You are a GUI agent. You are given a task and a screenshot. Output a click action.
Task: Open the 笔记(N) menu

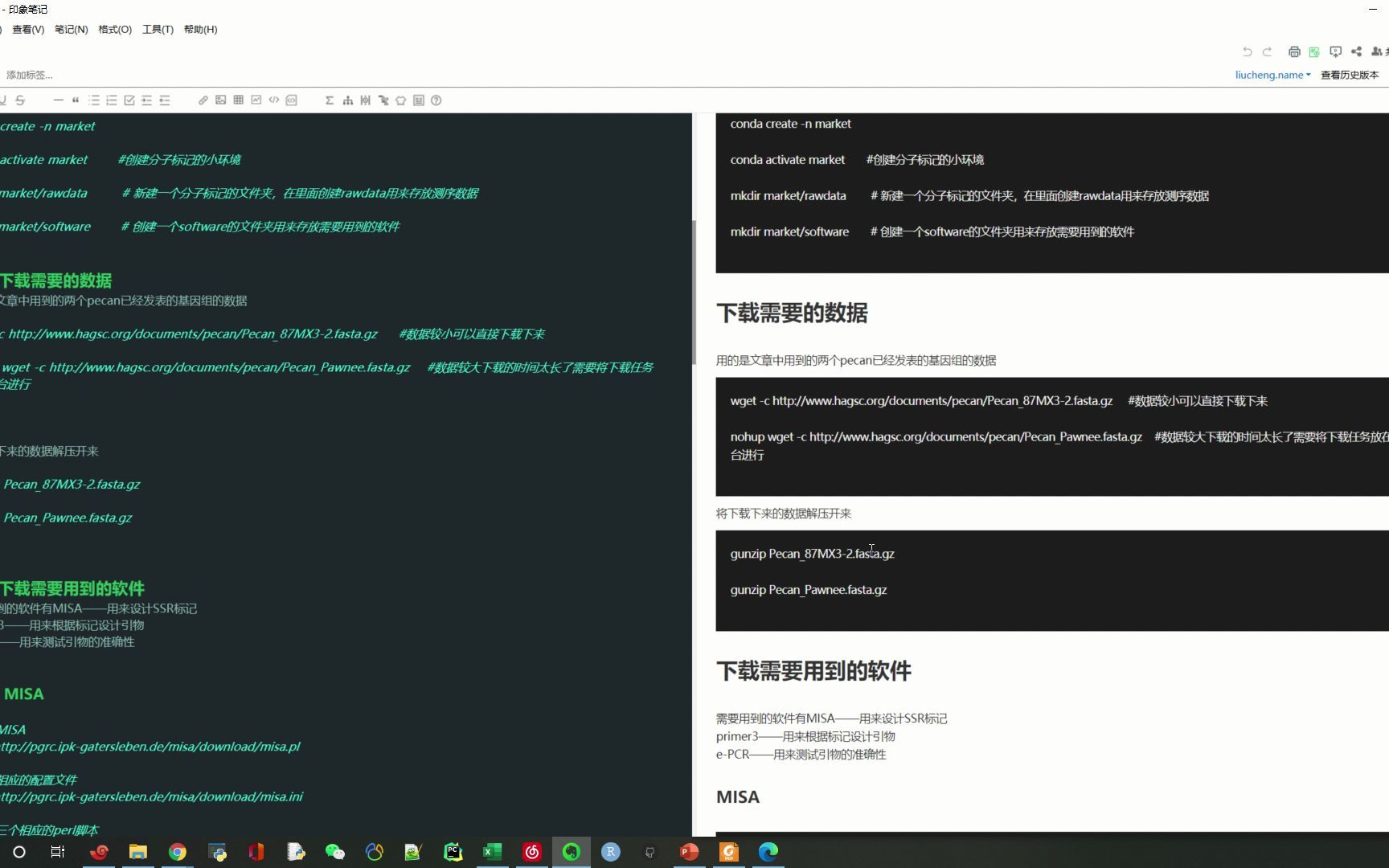(72, 29)
